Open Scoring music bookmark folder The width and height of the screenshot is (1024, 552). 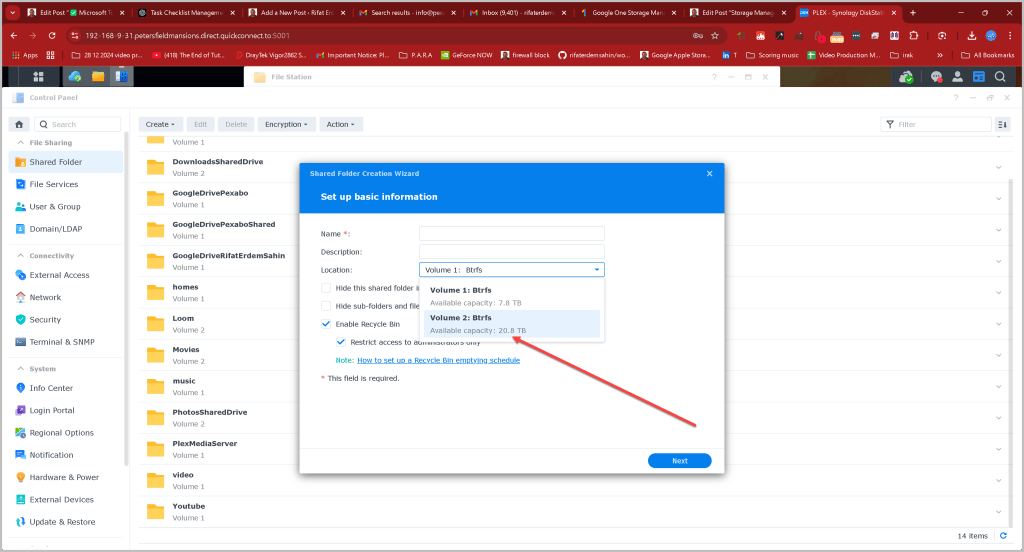(x=773, y=55)
